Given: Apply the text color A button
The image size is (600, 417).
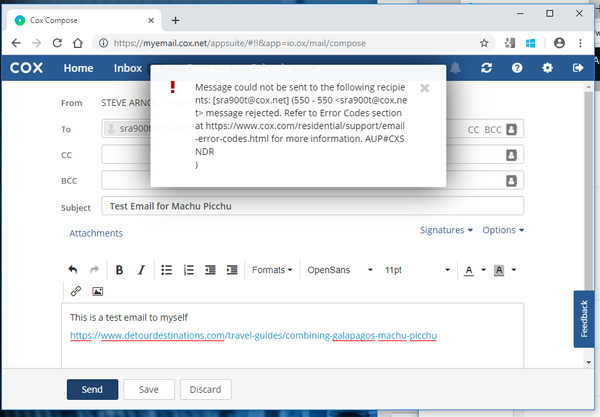Looking at the screenshot, I should [x=469, y=270].
